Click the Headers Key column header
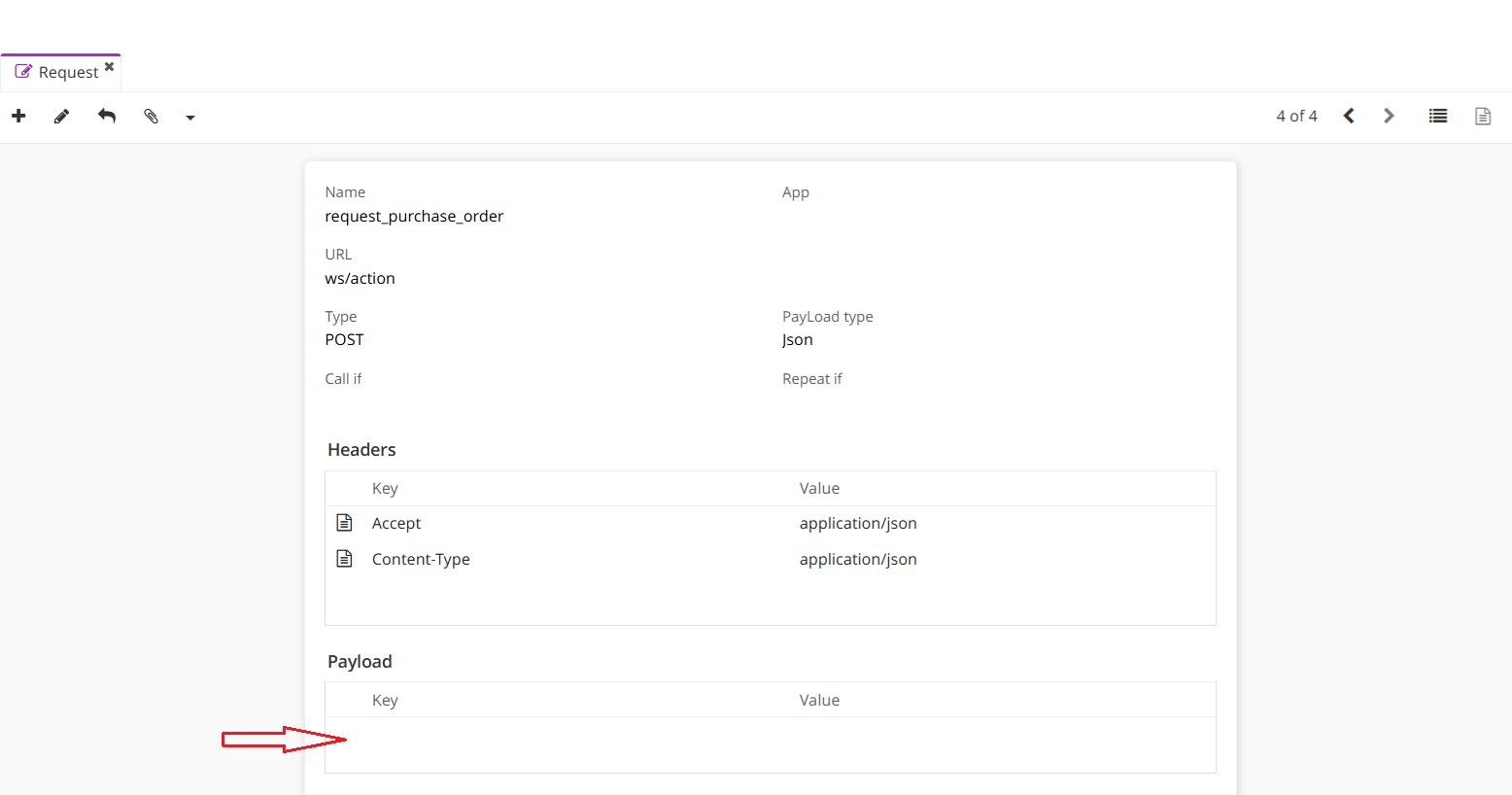 point(385,488)
